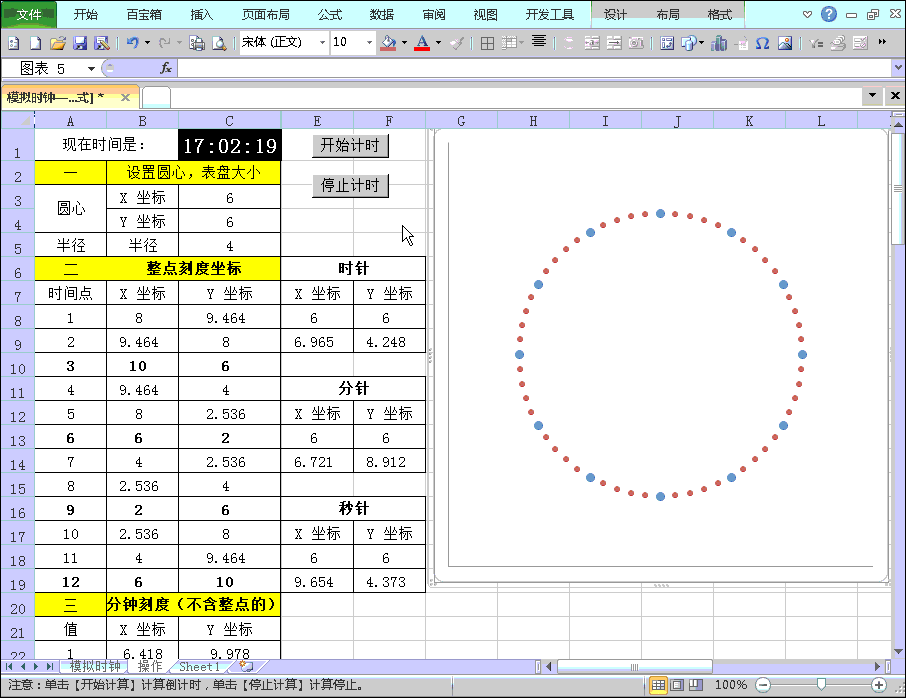Click the zoom slider handle
The width and height of the screenshot is (906, 698).
pyautogui.click(x=820, y=685)
